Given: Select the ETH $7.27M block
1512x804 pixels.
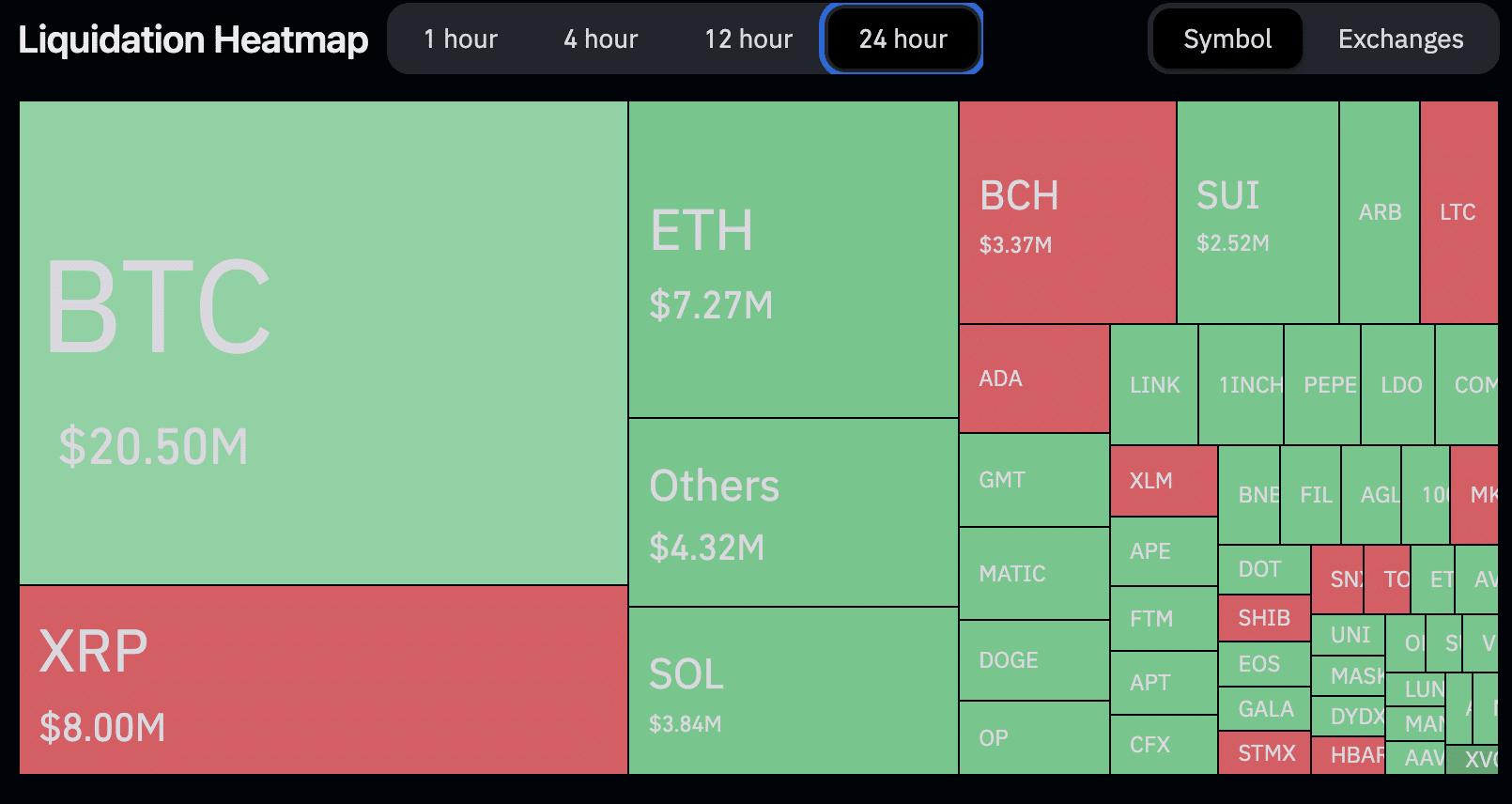Looking at the screenshot, I should point(793,259).
